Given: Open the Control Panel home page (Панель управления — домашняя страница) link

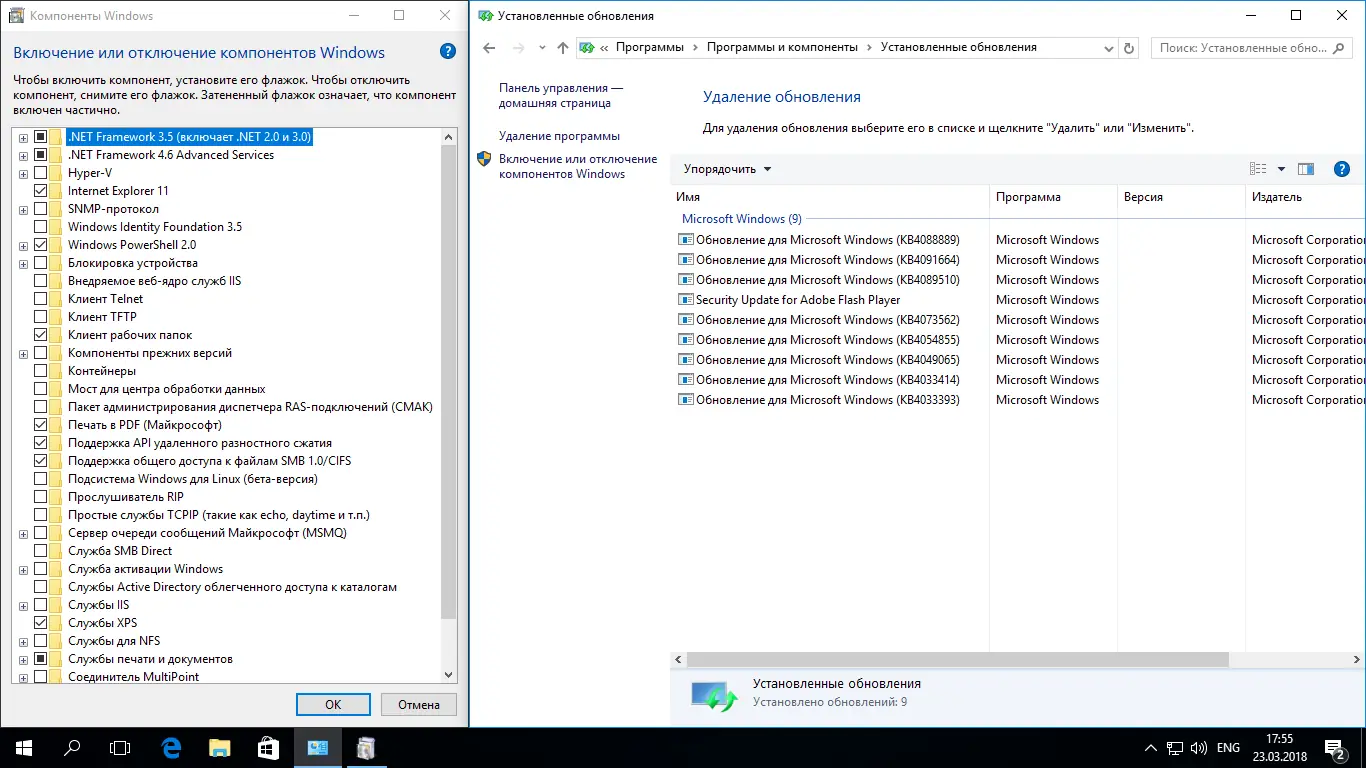Looking at the screenshot, I should click(561, 95).
